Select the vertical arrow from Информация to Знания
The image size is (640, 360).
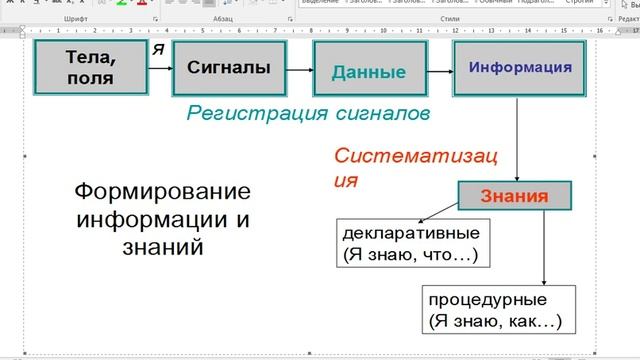pos(517,139)
